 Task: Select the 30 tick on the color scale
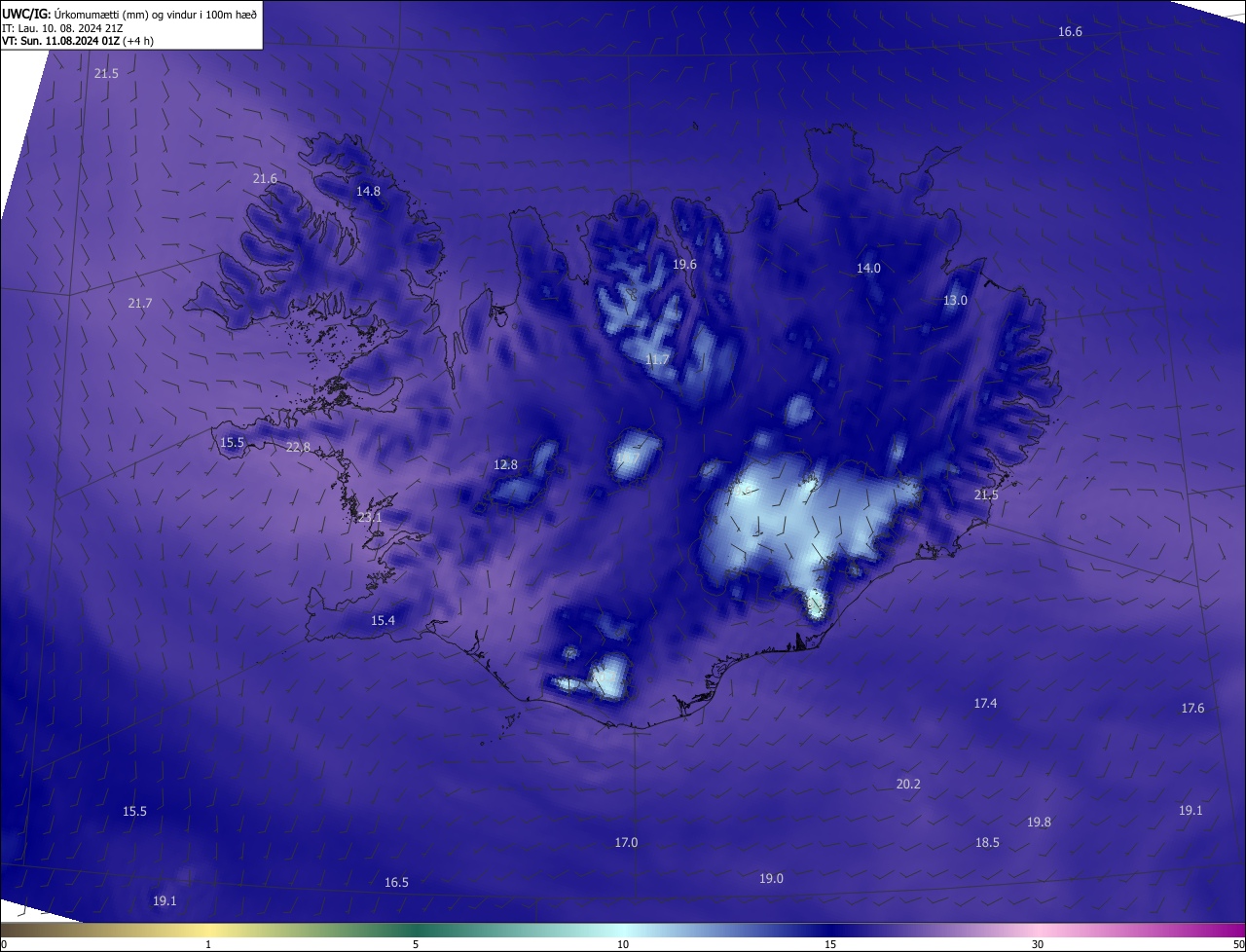point(1038,944)
